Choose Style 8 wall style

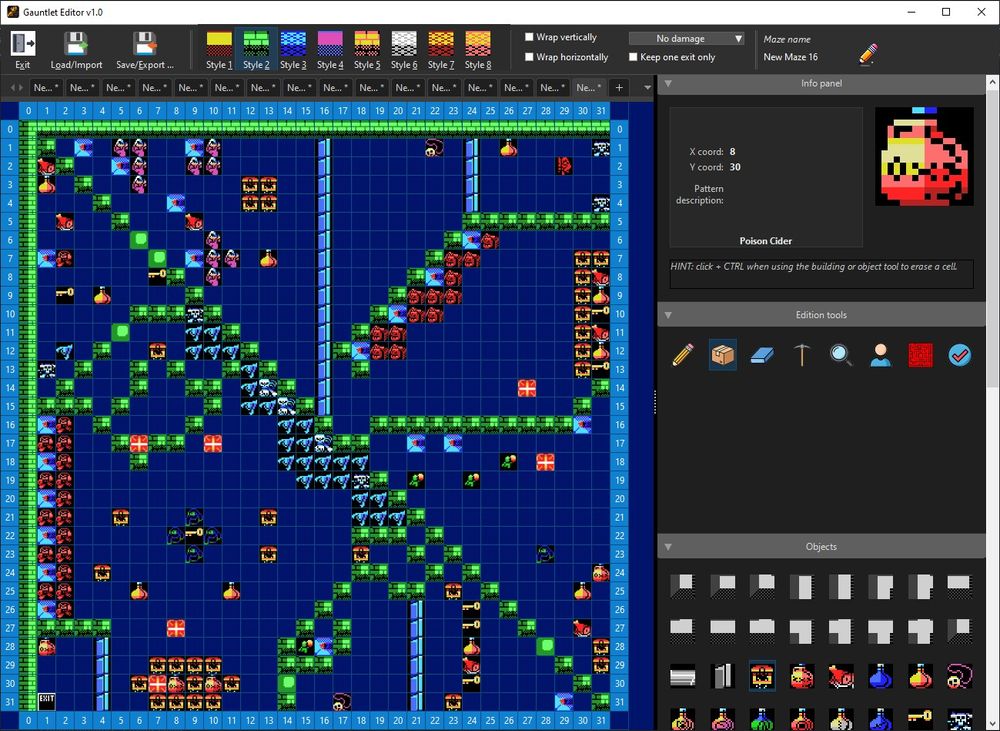pos(478,50)
